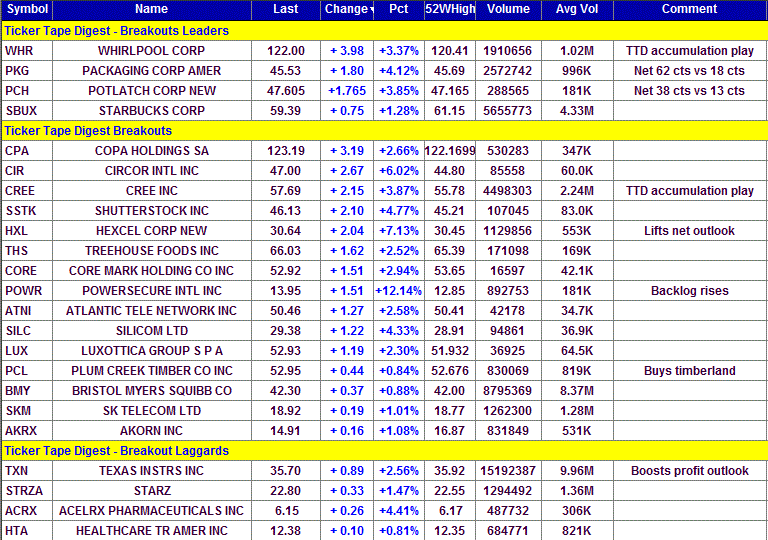
Task: Click the Buys timberland comment
Action: [690, 371]
